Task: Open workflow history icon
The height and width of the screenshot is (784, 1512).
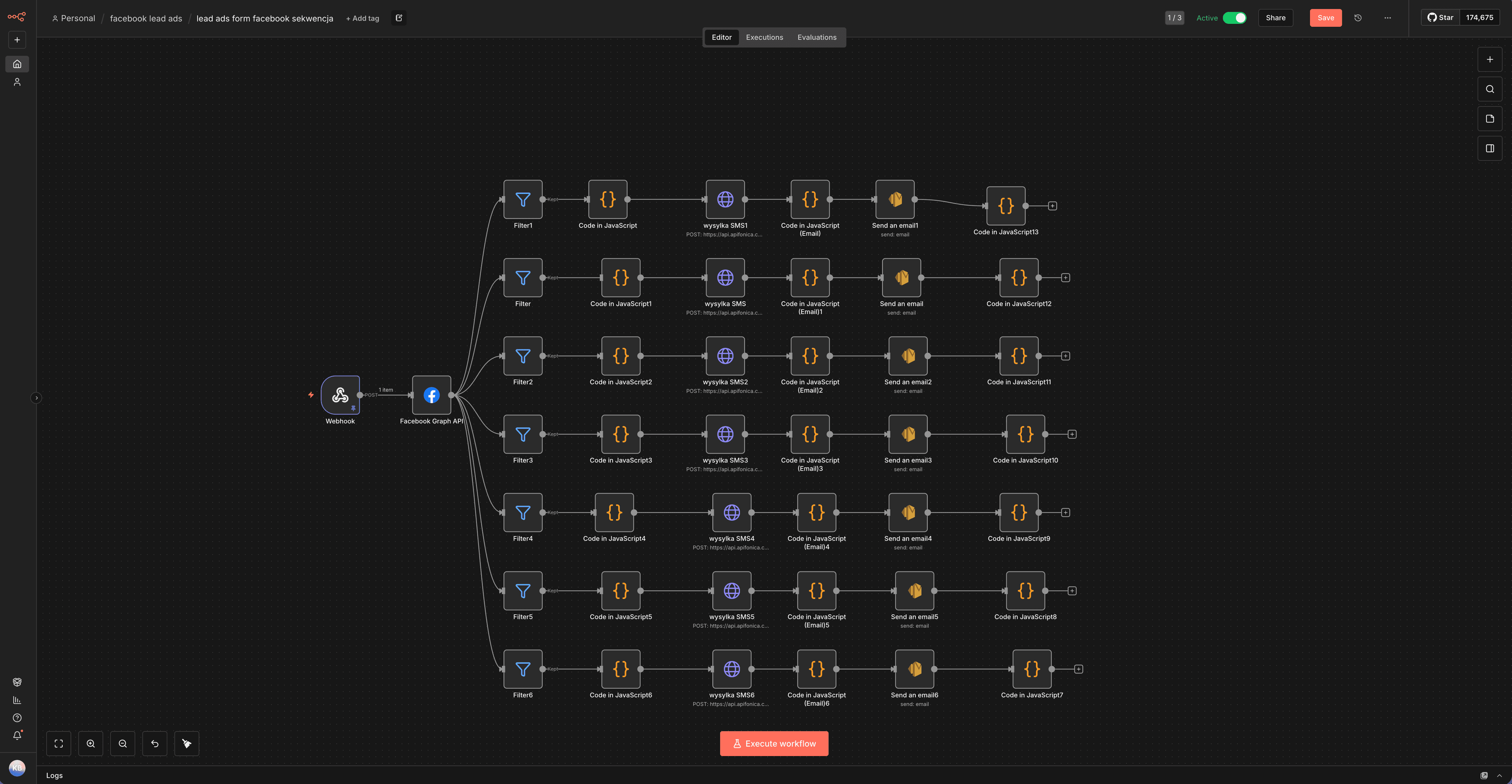Action: click(1358, 18)
